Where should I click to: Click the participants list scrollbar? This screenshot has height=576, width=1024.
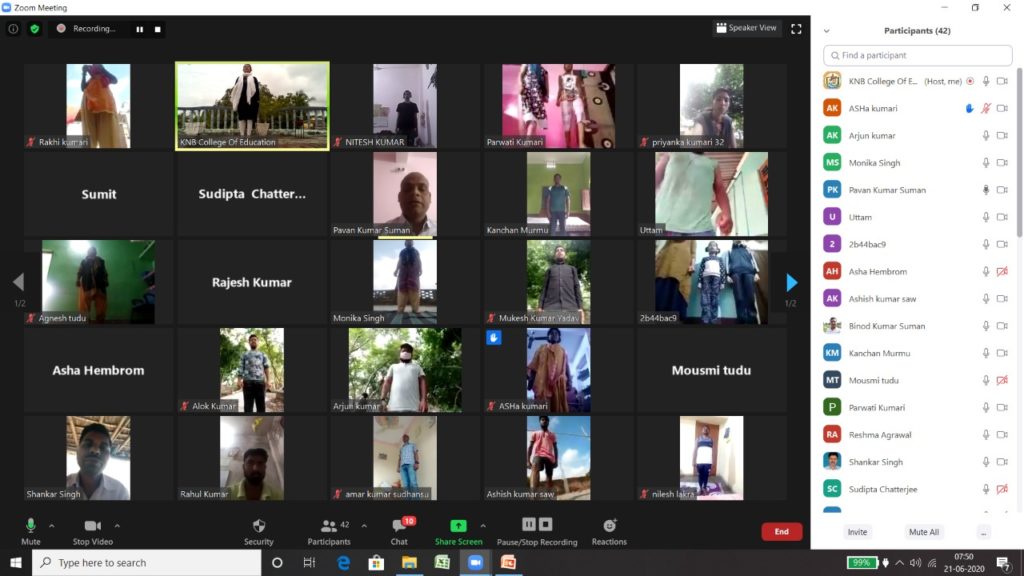tap(1019, 150)
